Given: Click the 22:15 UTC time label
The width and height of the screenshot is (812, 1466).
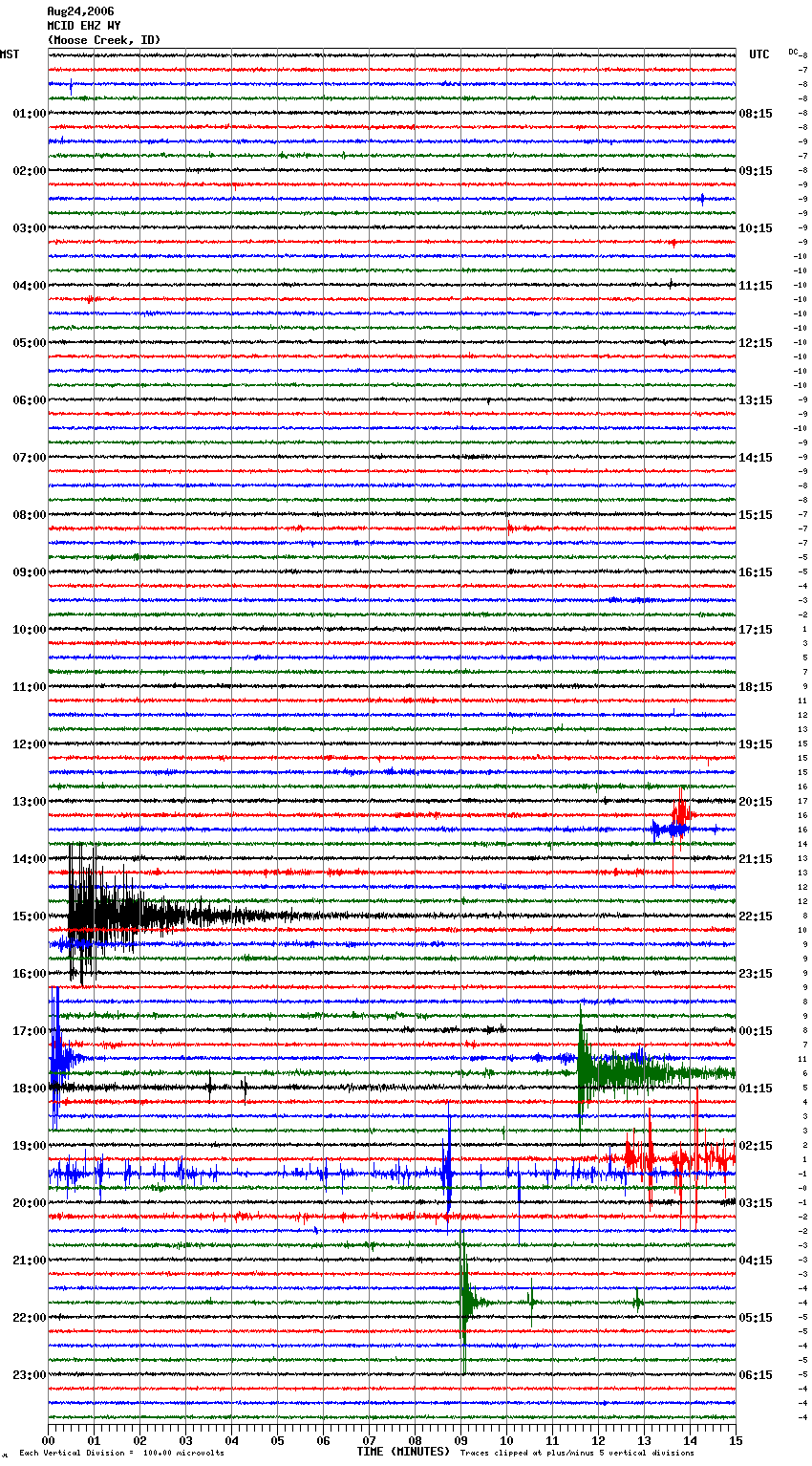Looking at the screenshot, I should tap(756, 916).
